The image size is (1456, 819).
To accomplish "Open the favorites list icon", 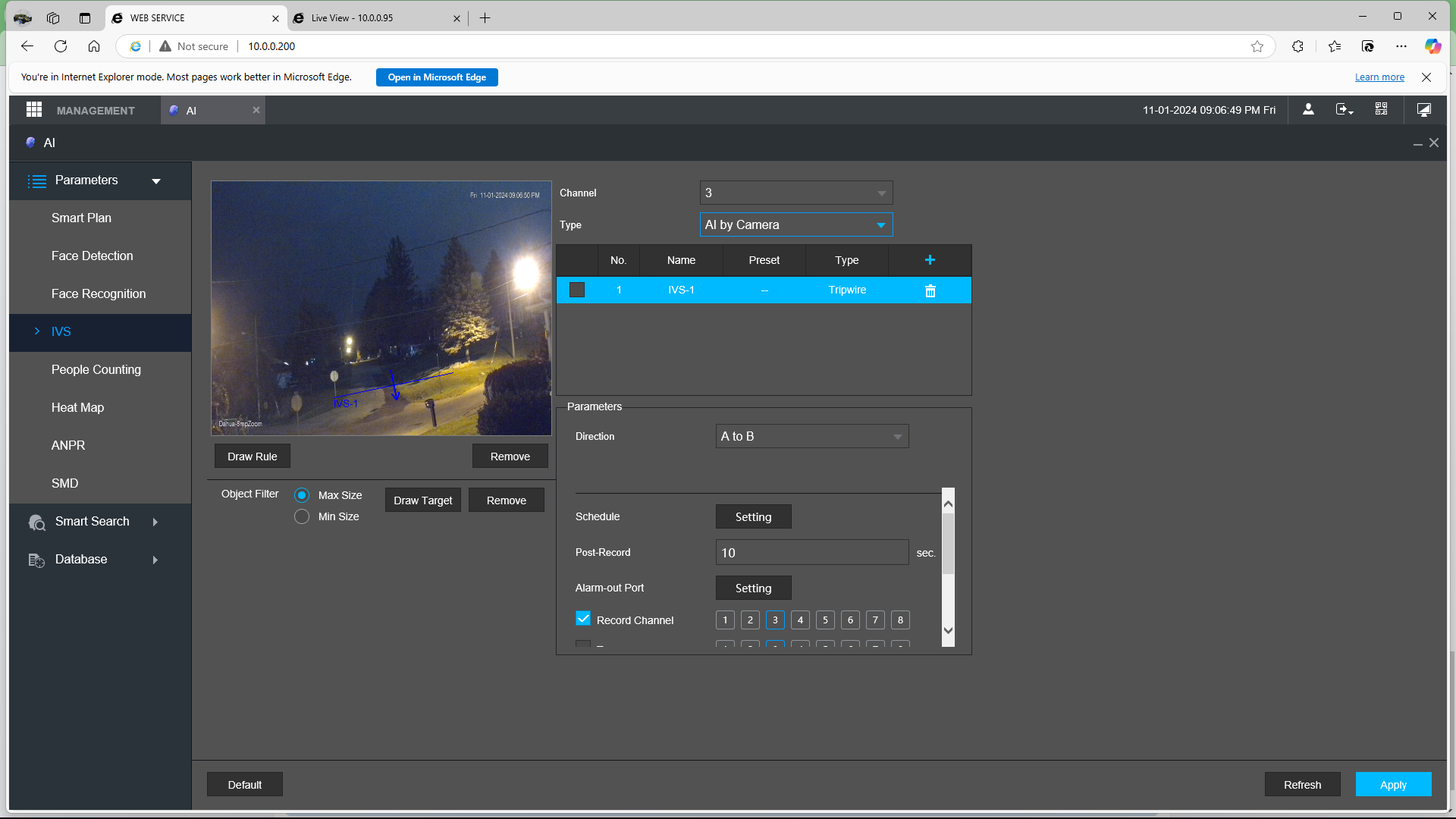I will coord(1335,46).
